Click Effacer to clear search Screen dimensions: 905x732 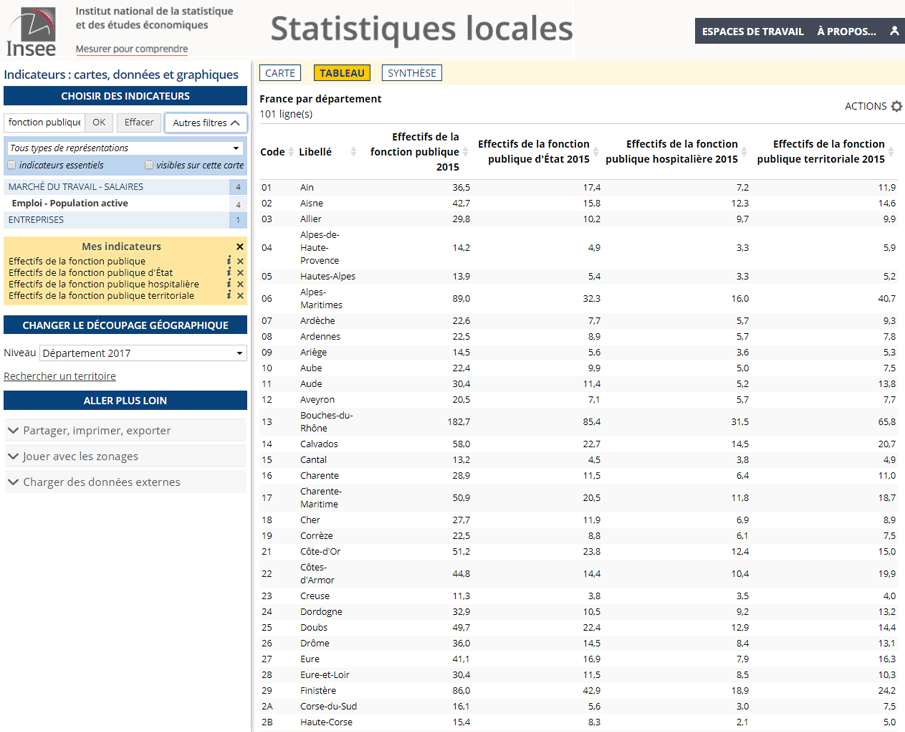click(139, 122)
